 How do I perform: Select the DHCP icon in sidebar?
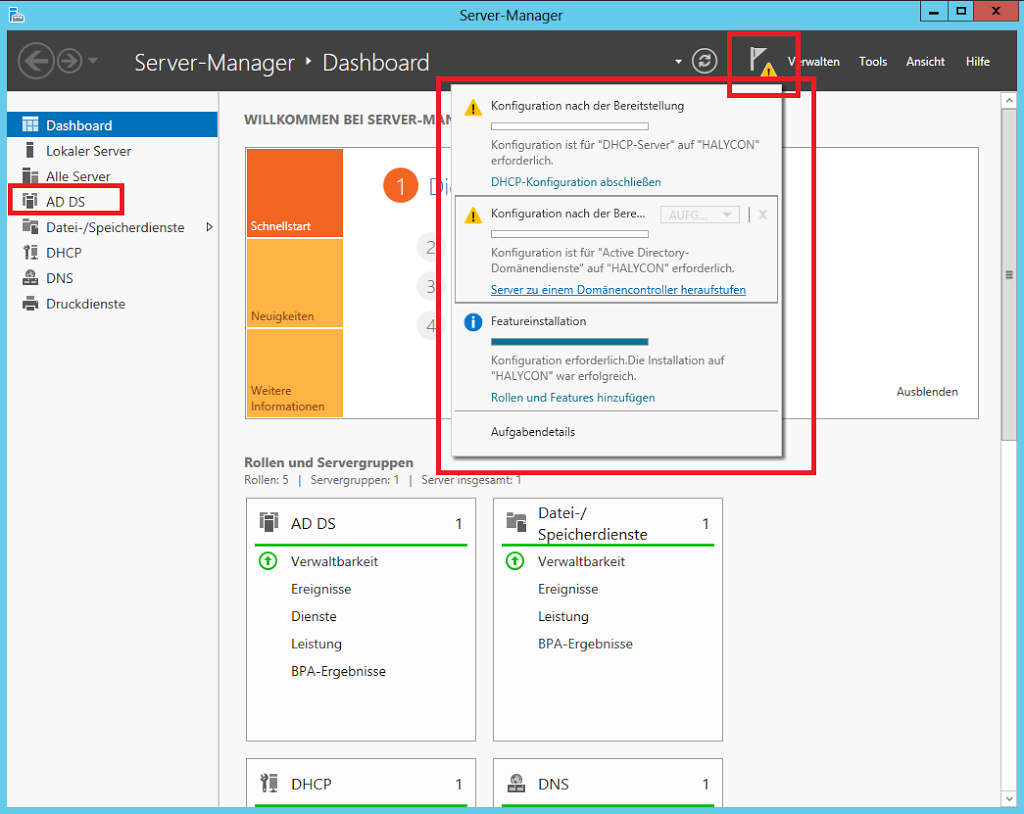[29, 253]
